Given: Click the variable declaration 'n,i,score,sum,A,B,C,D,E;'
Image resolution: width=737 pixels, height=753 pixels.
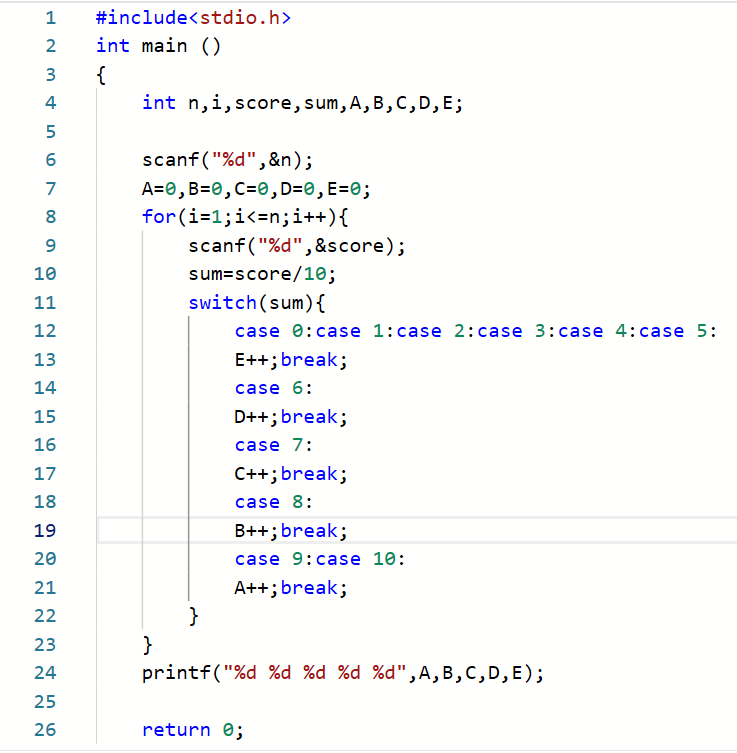Looking at the screenshot, I should click(x=326, y=103).
